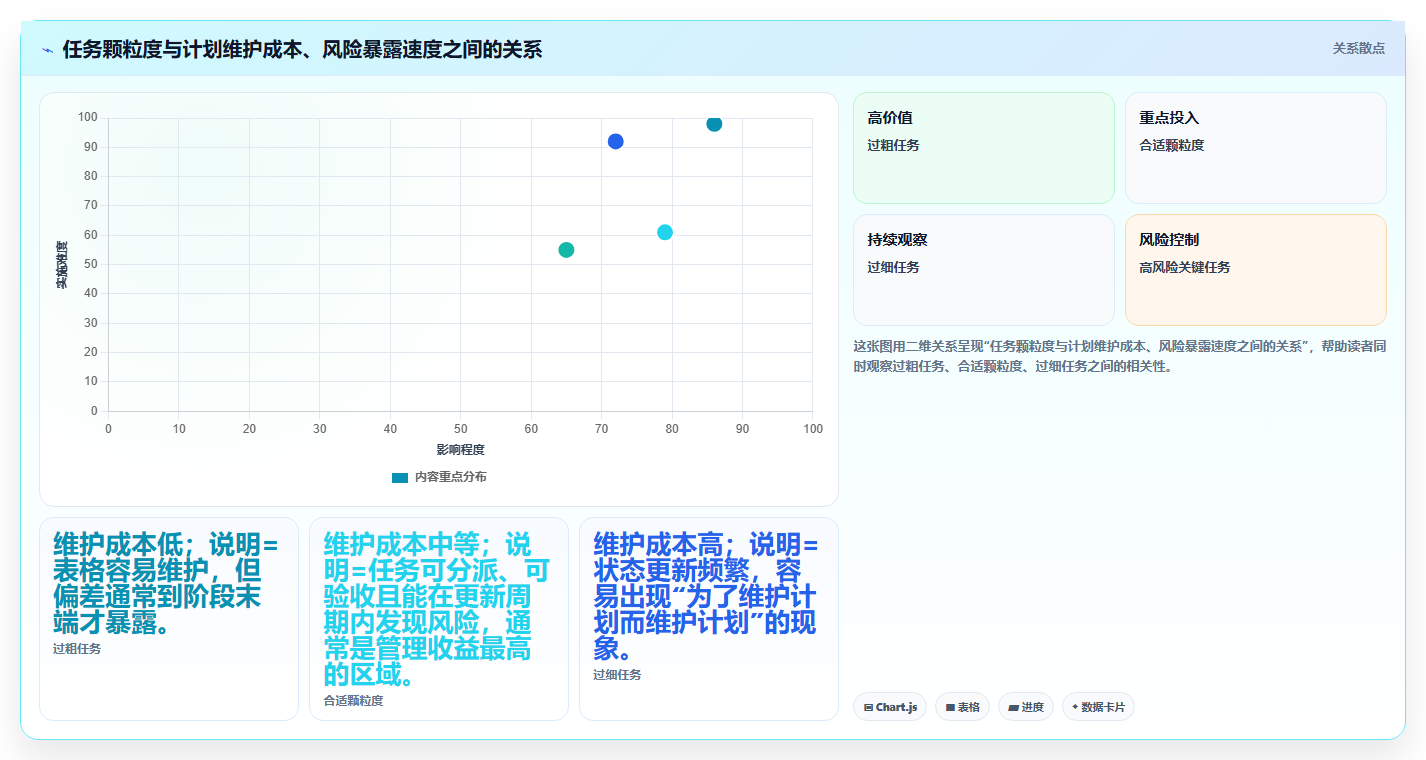
Task: Click the lightning icon beside the title
Action: coord(47,49)
